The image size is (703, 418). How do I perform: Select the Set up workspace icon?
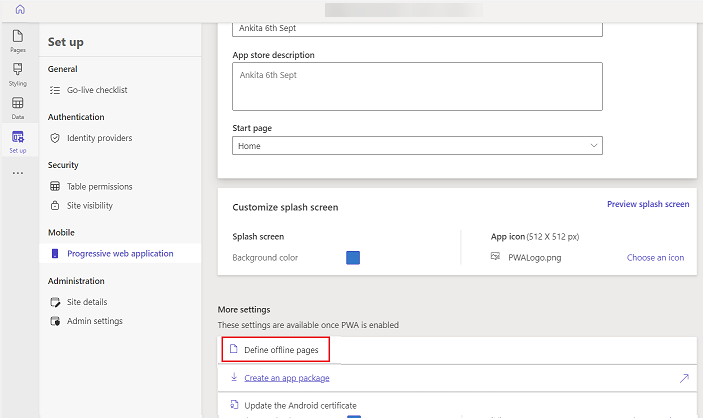click(18, 140)
